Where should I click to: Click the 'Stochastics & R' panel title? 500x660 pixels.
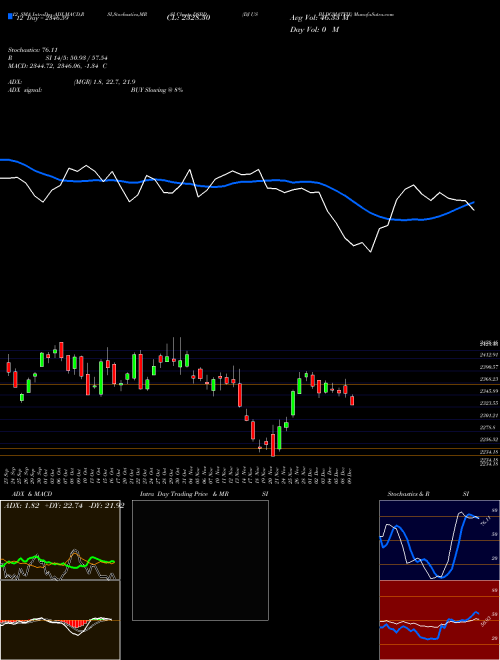click(408, 494)
